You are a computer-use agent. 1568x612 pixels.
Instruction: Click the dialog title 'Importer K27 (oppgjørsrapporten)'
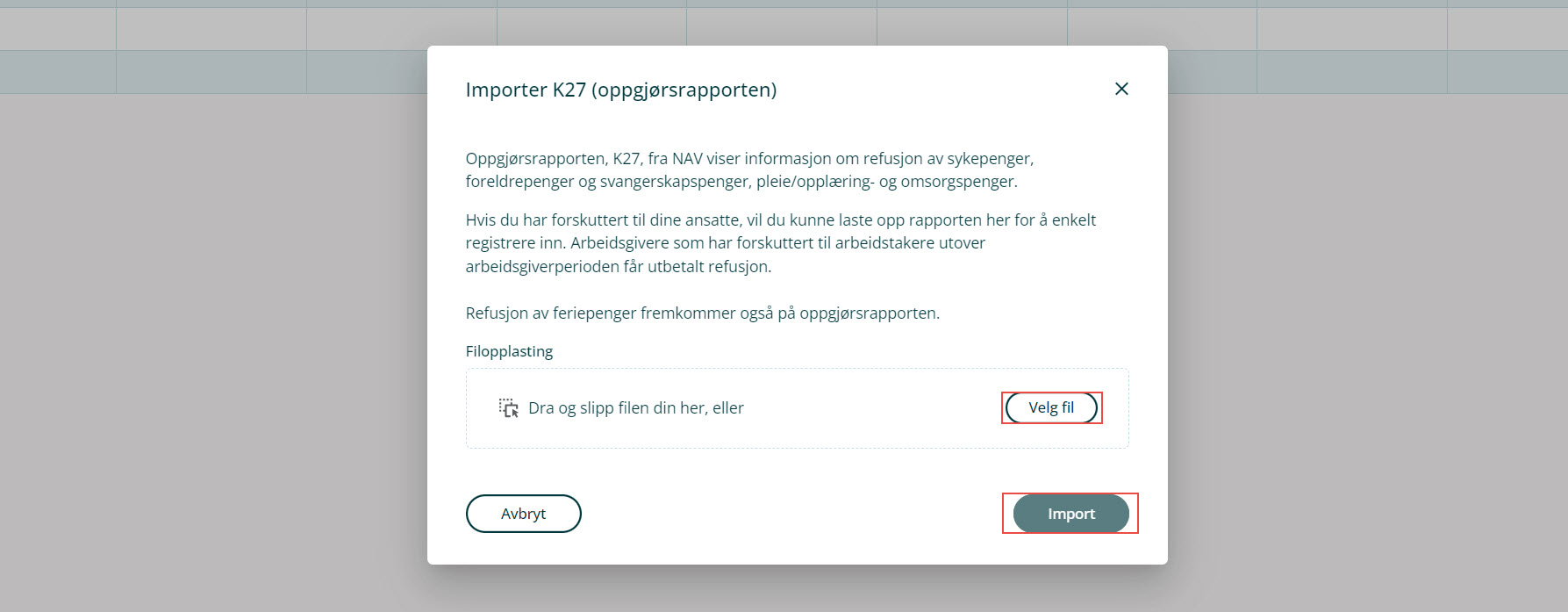620,90
